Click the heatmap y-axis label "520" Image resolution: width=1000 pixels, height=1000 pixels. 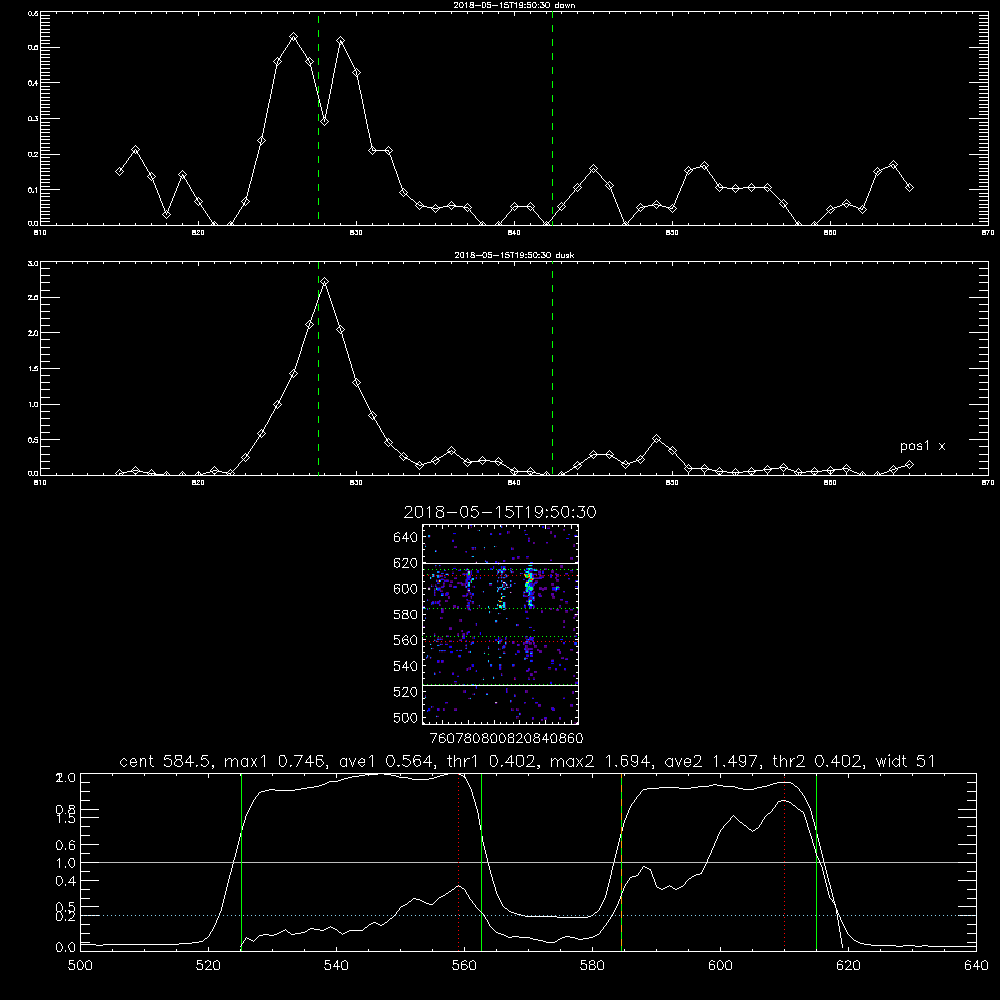pos(406,692)
